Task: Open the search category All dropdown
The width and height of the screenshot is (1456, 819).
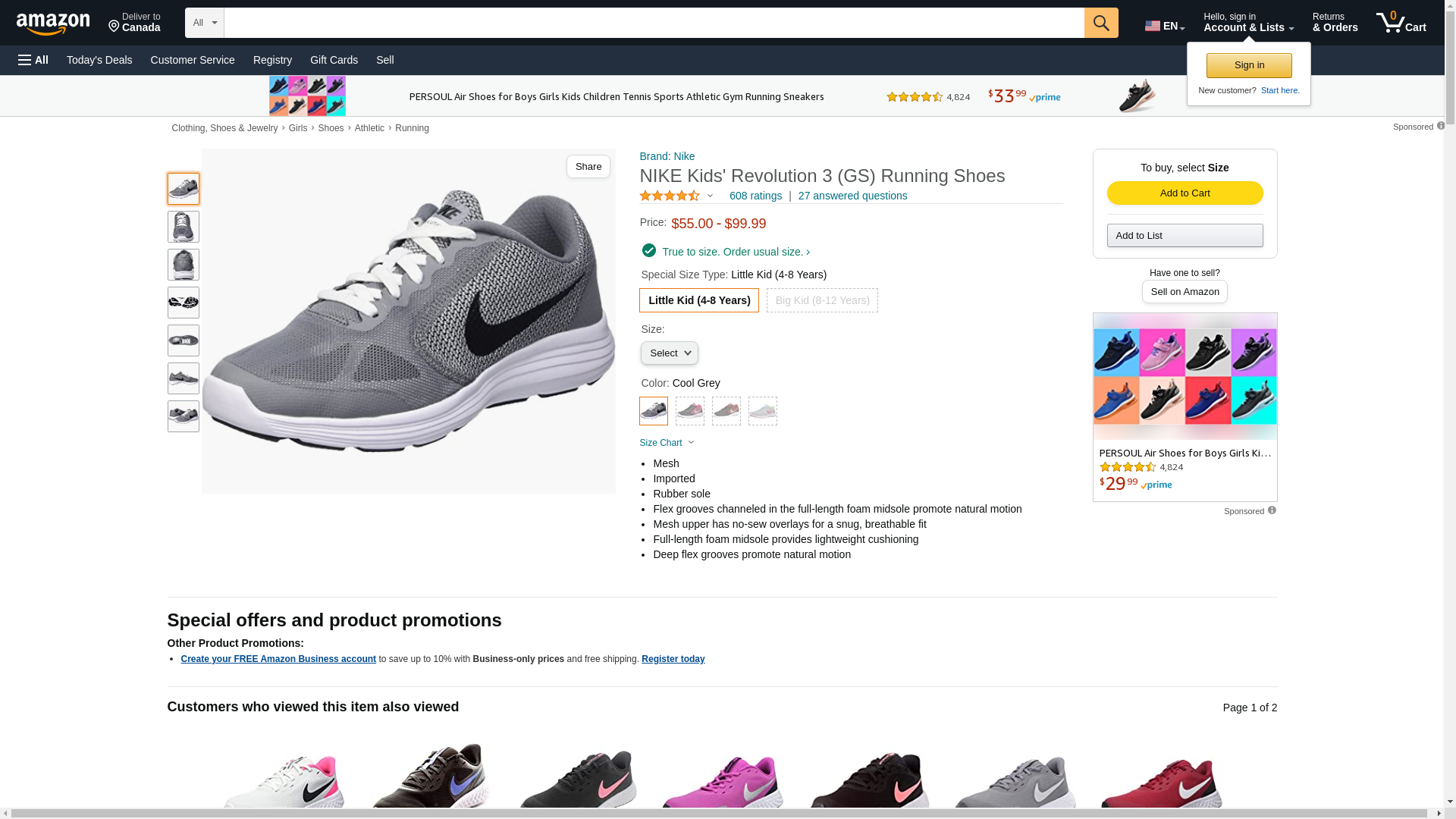Action: (x=205, y=23)
